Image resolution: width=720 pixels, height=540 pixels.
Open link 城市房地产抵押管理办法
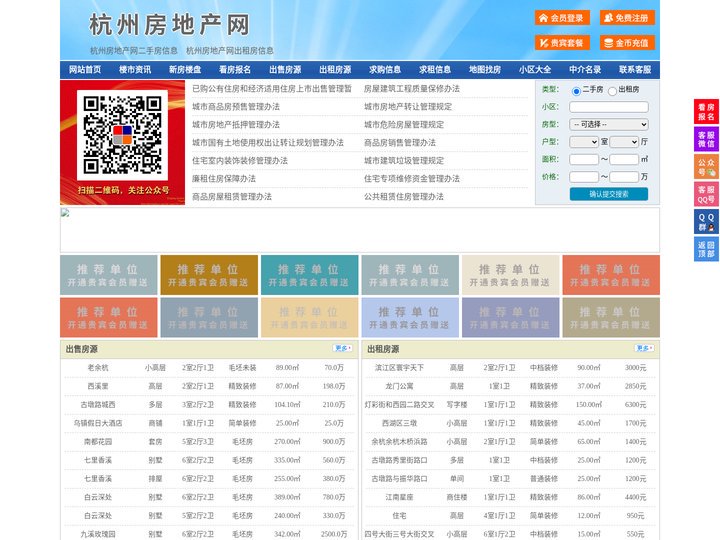(x=236, y=124)
